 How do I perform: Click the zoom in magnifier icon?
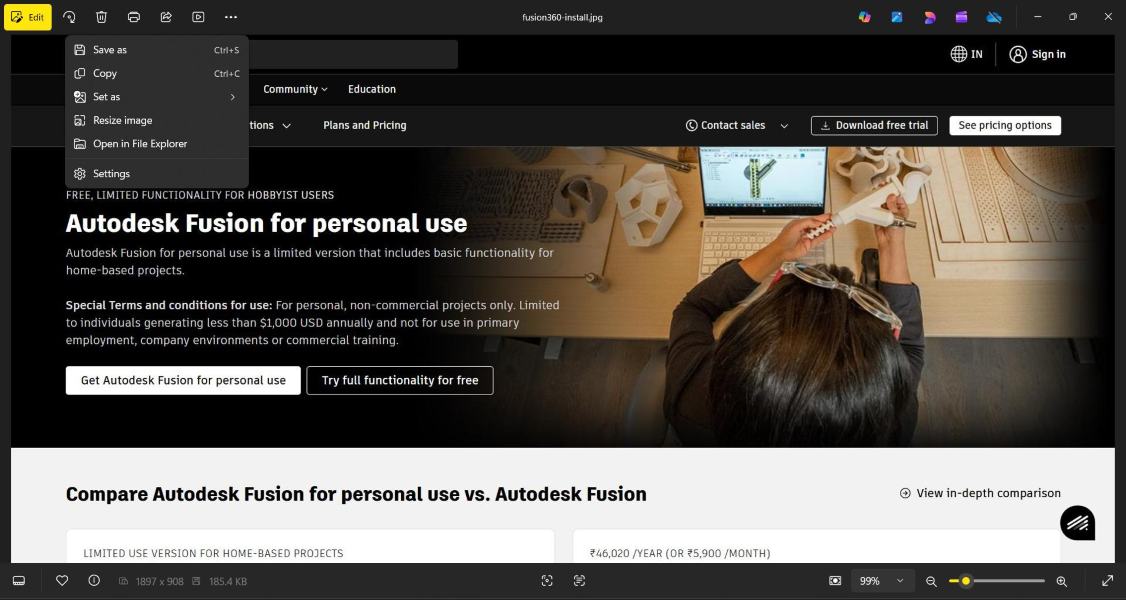pos(1061,581)
